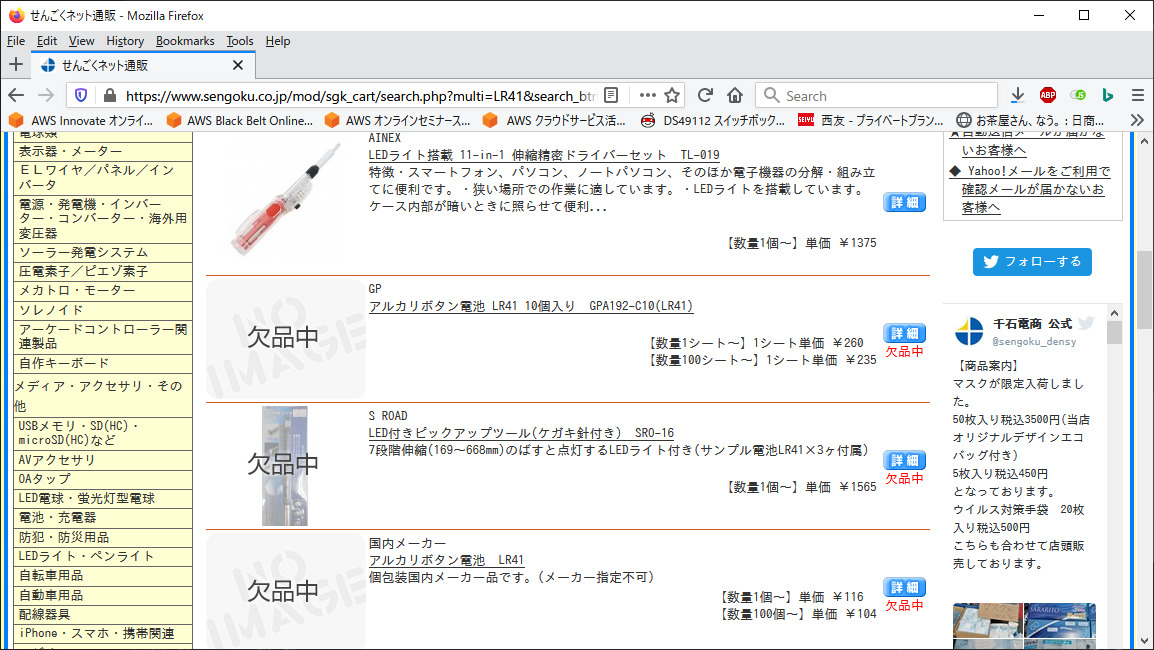Screen dimensions: 1154x650
Task: Select 表示器・メーター category
Action: pos(103,152)
